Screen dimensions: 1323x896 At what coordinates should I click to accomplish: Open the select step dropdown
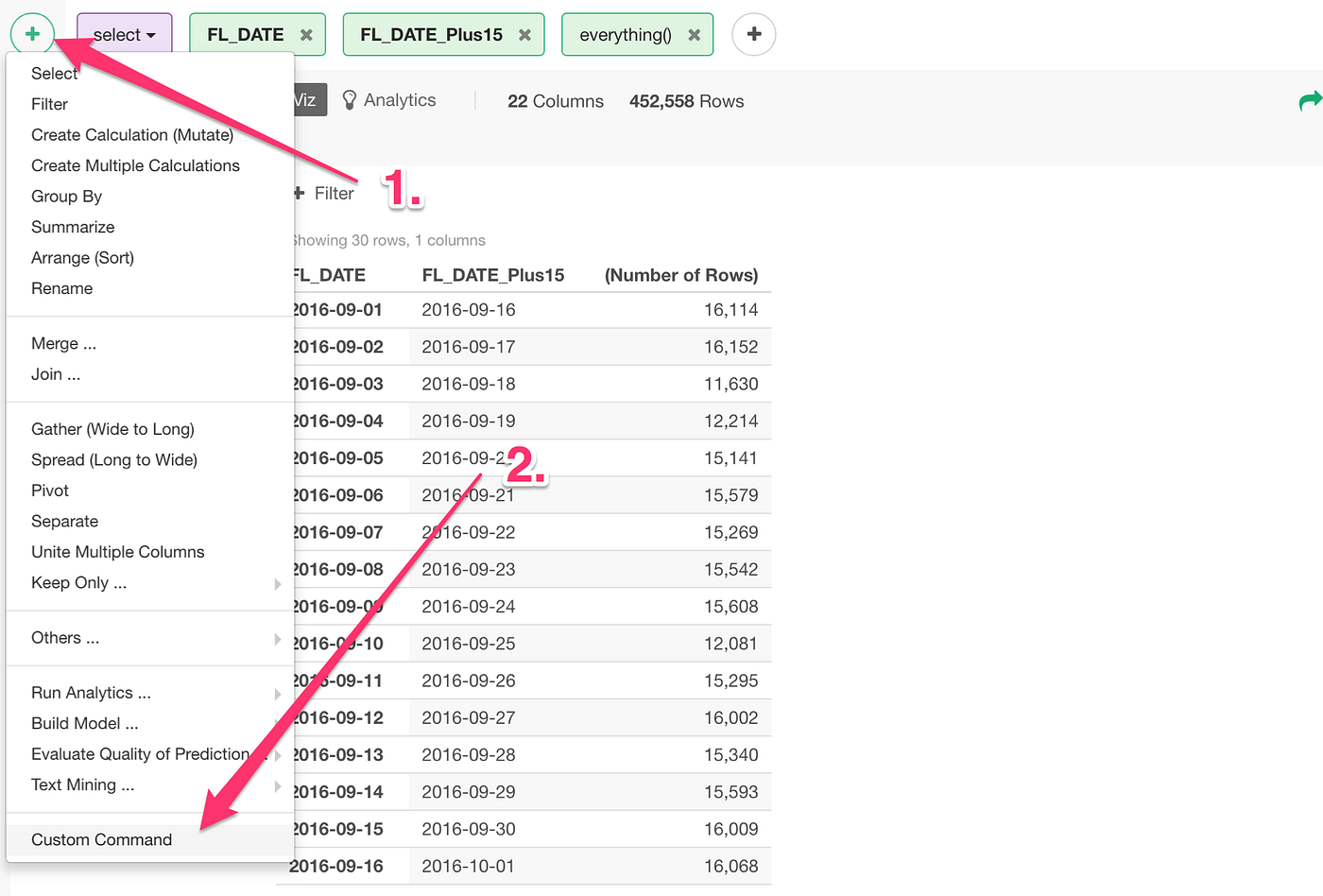125,35
